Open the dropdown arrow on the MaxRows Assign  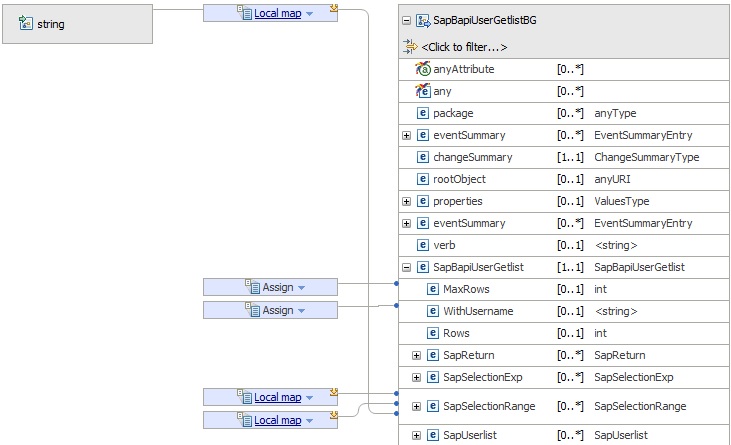(302, 288)
